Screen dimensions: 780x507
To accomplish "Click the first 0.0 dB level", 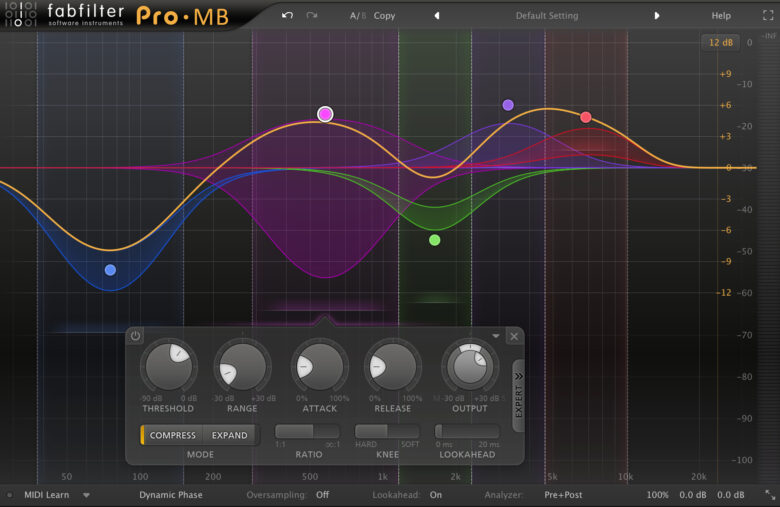I will (693, 495).
